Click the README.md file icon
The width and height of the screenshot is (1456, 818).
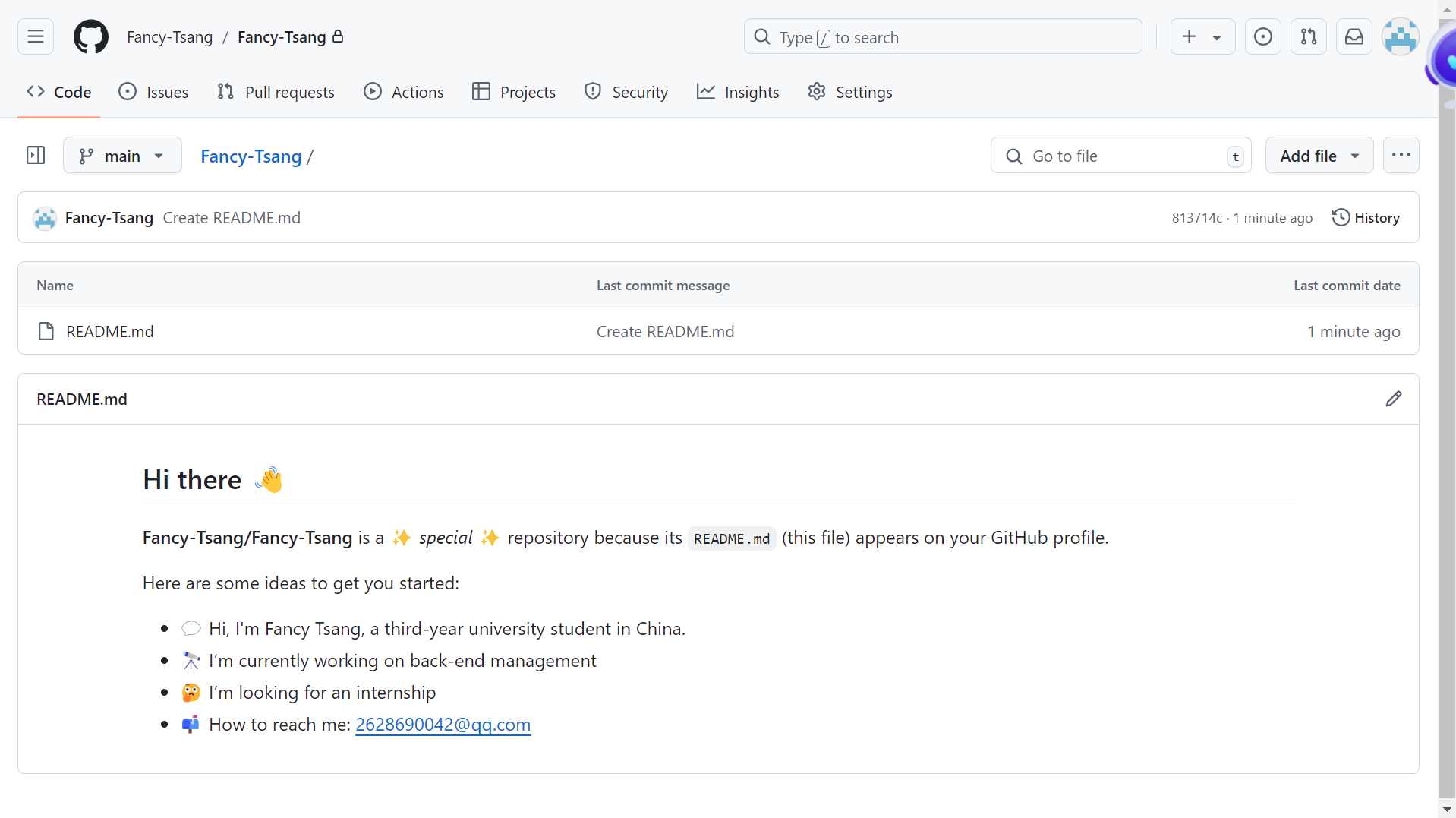[46, 331]
